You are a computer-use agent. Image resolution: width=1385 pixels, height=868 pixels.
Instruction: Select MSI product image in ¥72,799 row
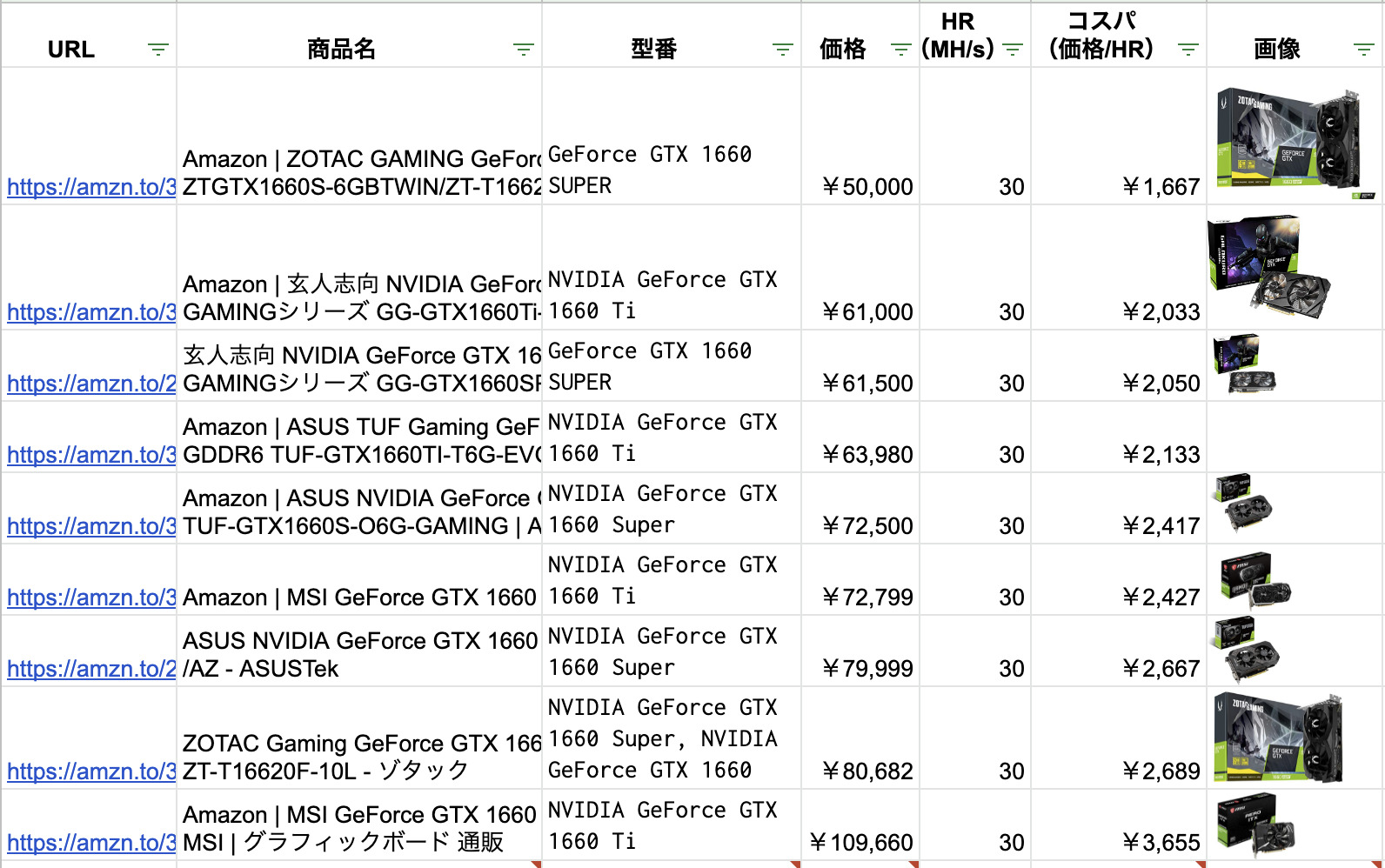1255,580
